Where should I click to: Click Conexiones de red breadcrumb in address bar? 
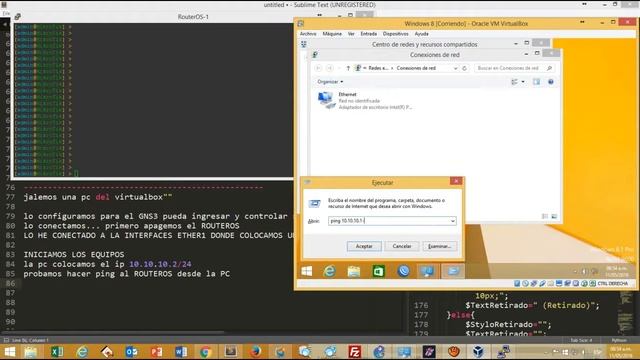point(416,68)
